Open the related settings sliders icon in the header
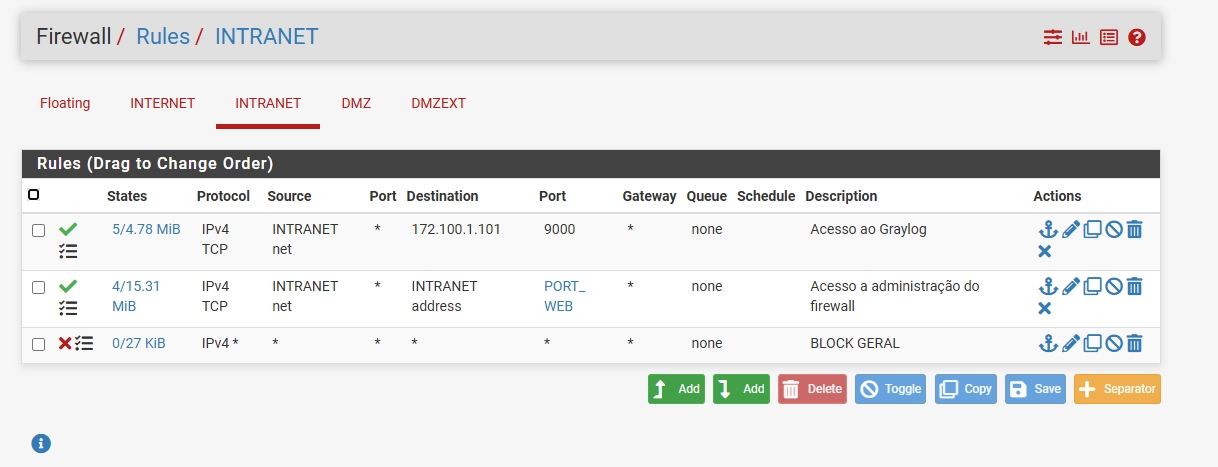This screenshot has height=467, width=1218. pyautogui.click(x=1052, y=38)
